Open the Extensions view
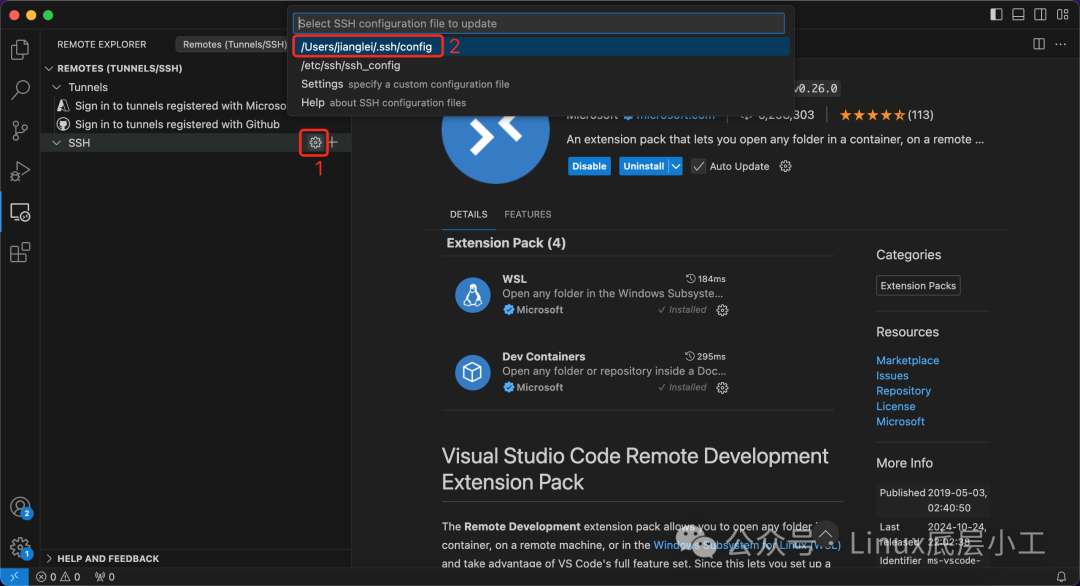Image resolution: width=1080 pixels, height=586 pixels. coord(20,252)
